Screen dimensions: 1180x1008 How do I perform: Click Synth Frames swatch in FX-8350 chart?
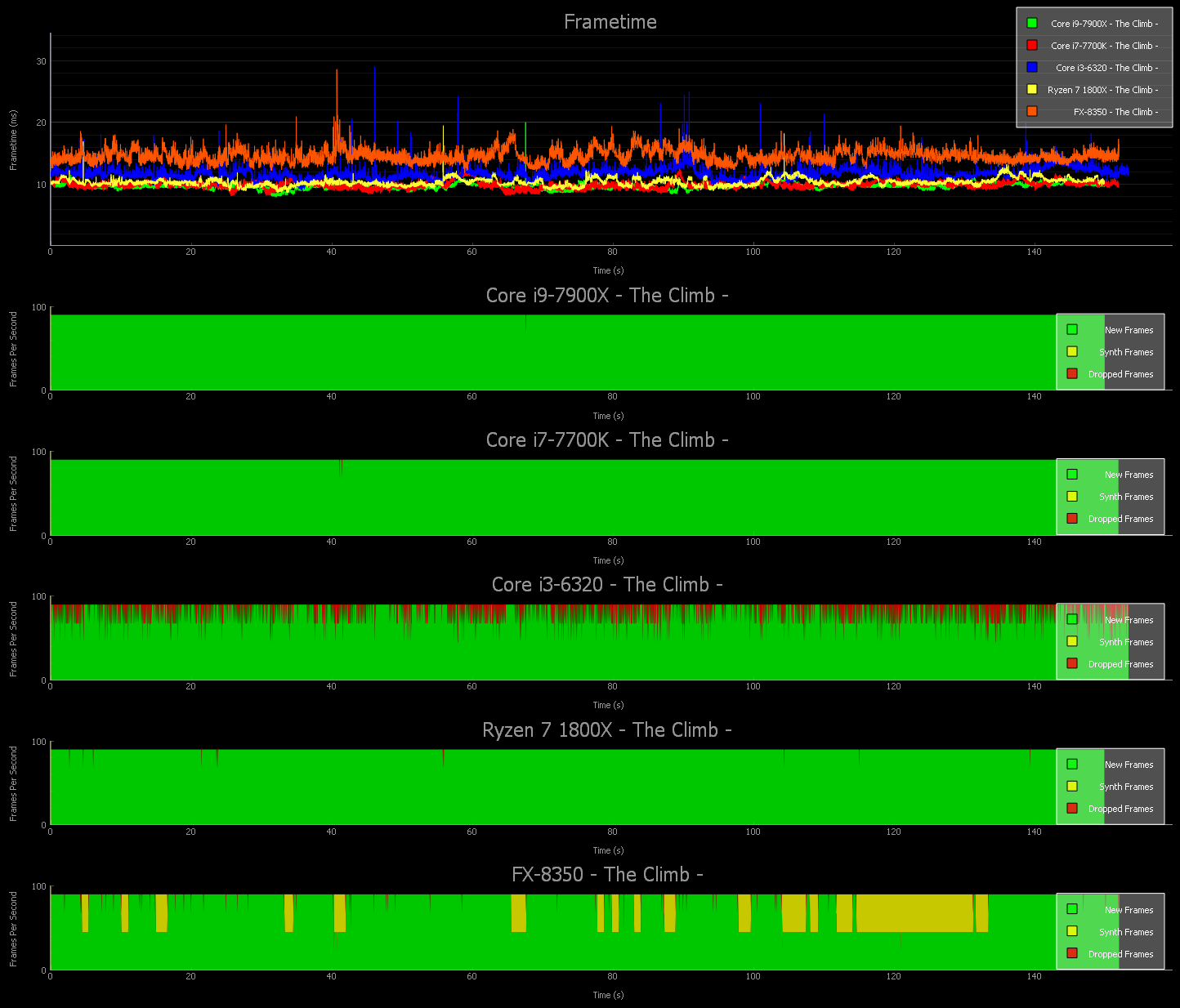pyautogui.click(x=1072, y=931)
